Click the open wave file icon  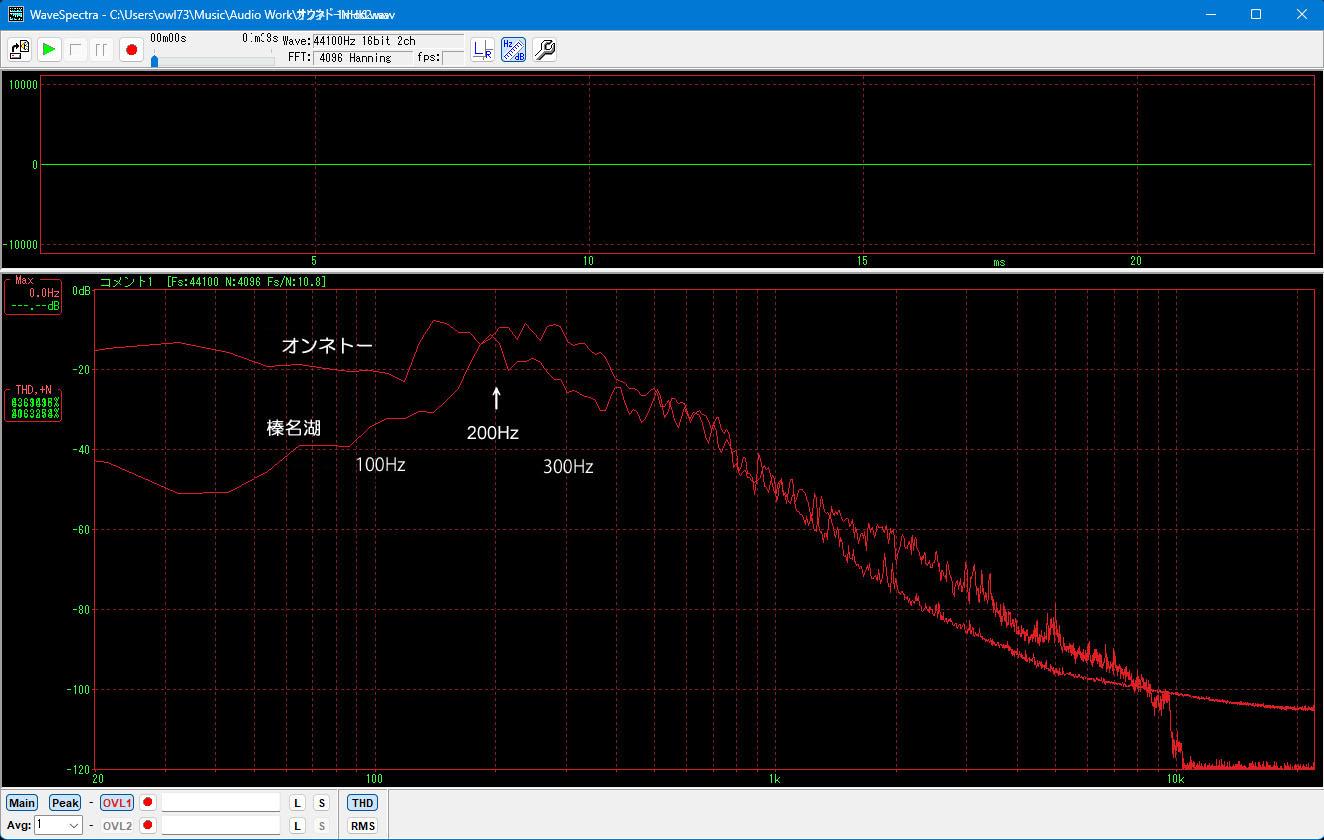click(x=19, y=49)
